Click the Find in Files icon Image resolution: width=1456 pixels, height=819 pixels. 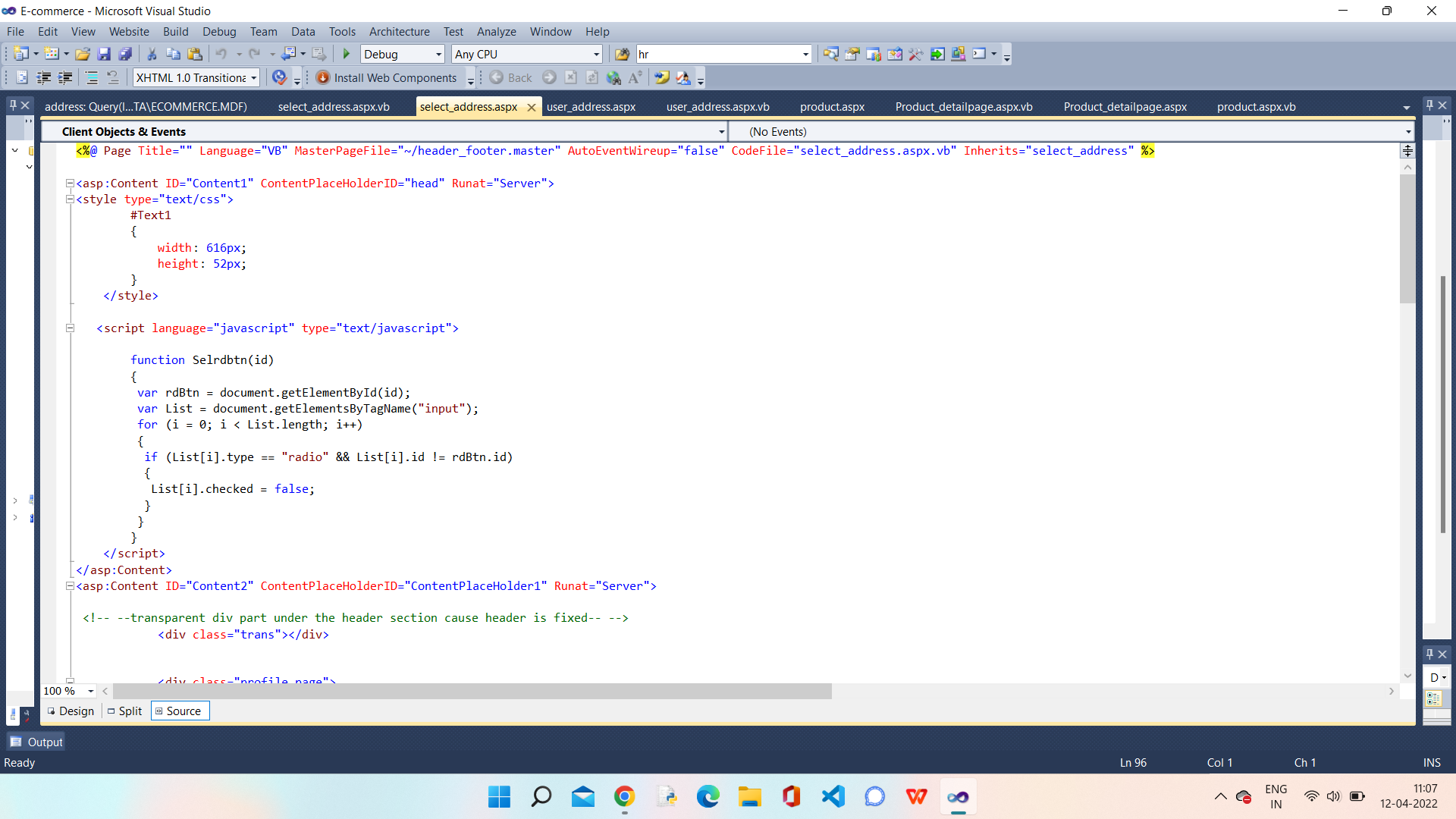point(622,54)
